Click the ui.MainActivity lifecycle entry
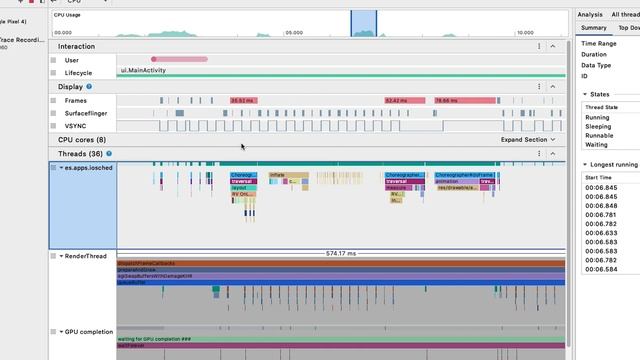 tap(143, 70)
